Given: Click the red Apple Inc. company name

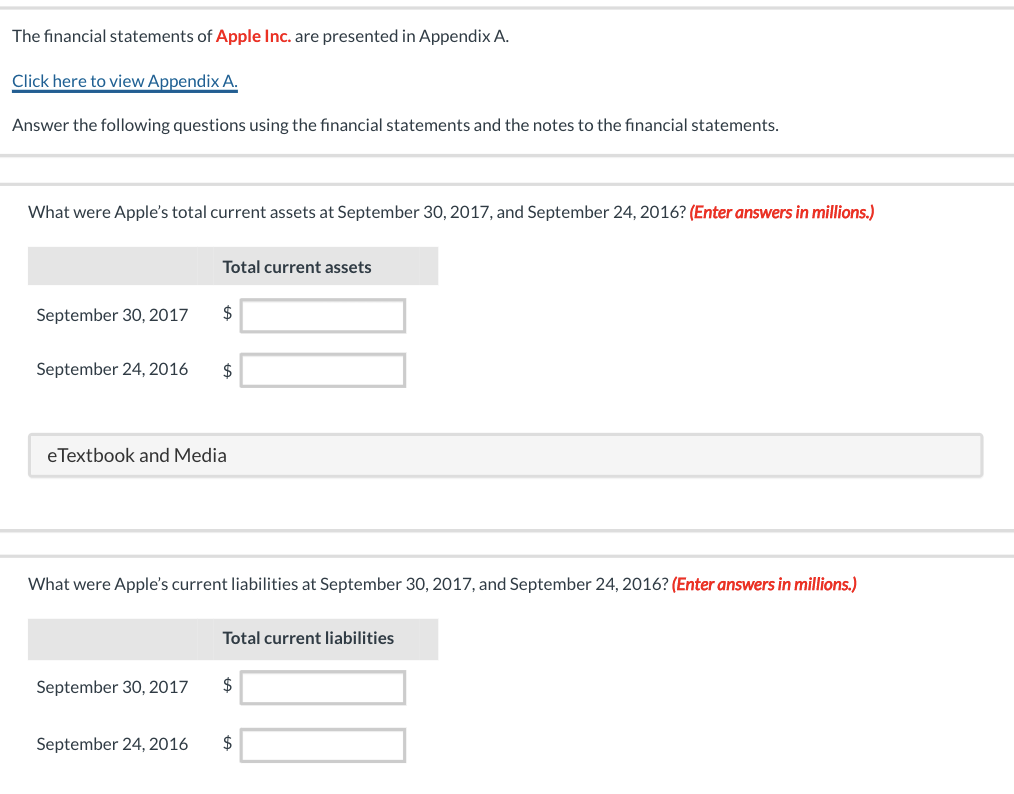Looking at the screenshot, I should (253, 36).
